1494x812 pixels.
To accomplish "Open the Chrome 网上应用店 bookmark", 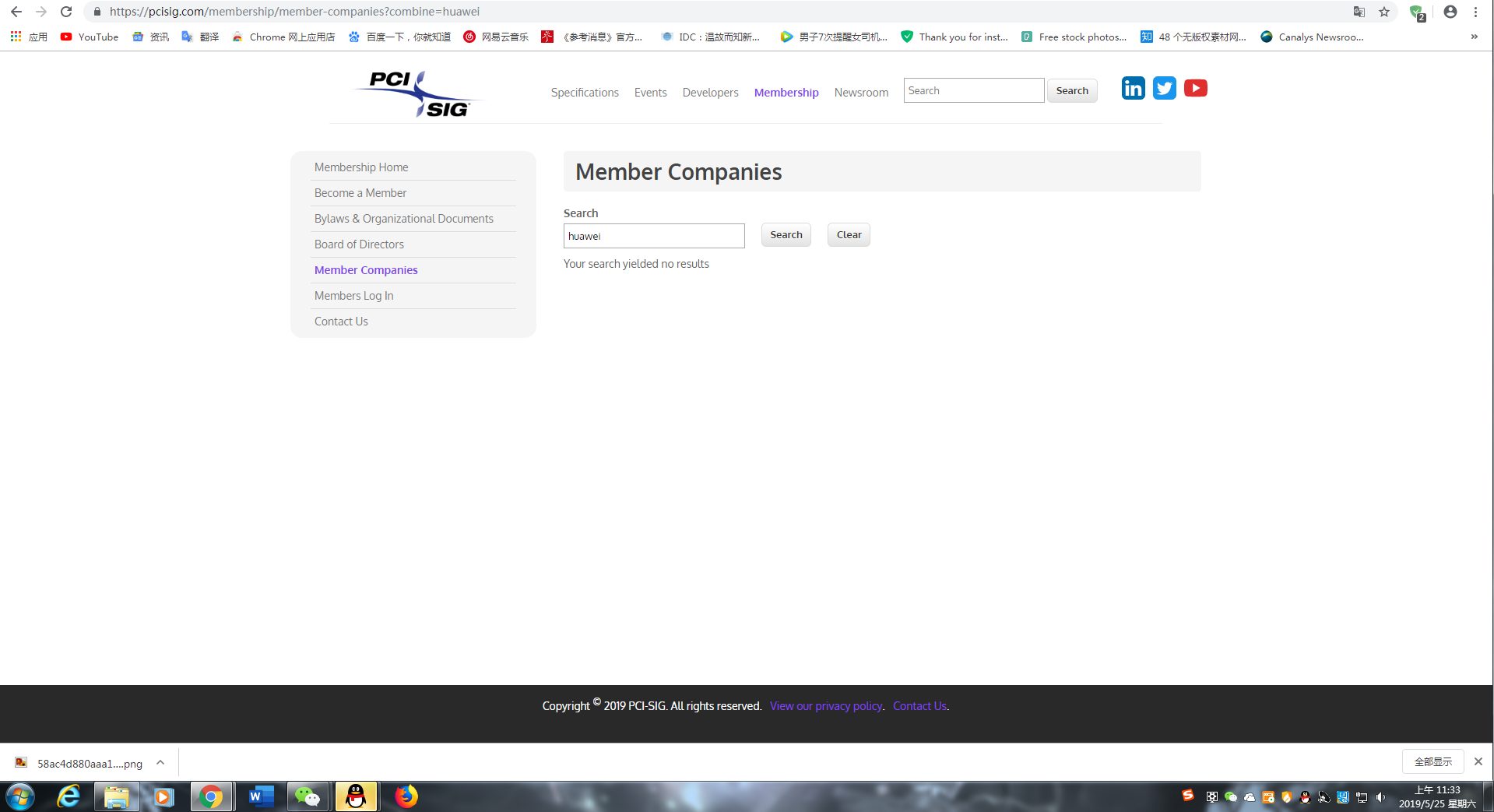I will [x=283, y=37].
